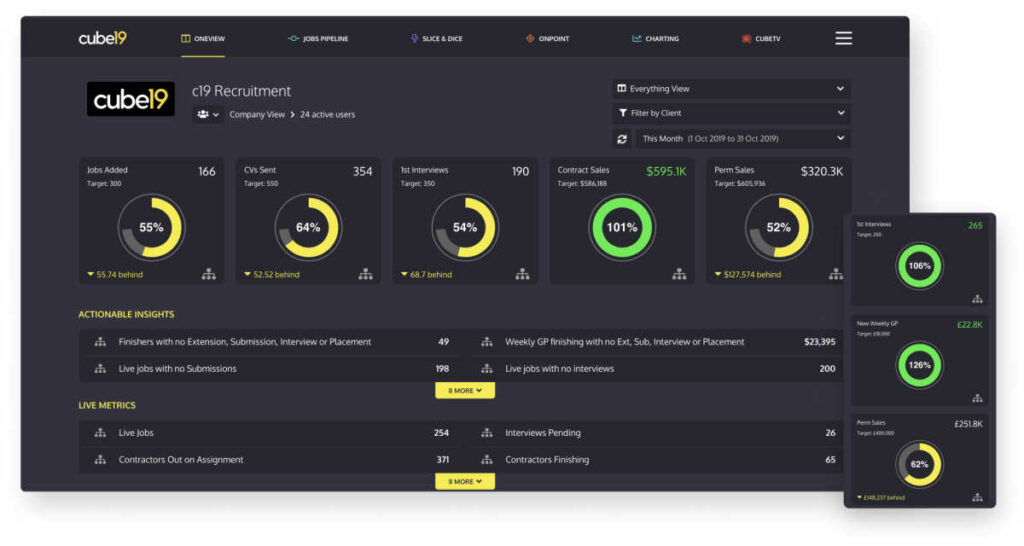Open hierarchy icon on Jobs Added card
This screenshot has height=546, width=1024.
click(x=208, y=274)
